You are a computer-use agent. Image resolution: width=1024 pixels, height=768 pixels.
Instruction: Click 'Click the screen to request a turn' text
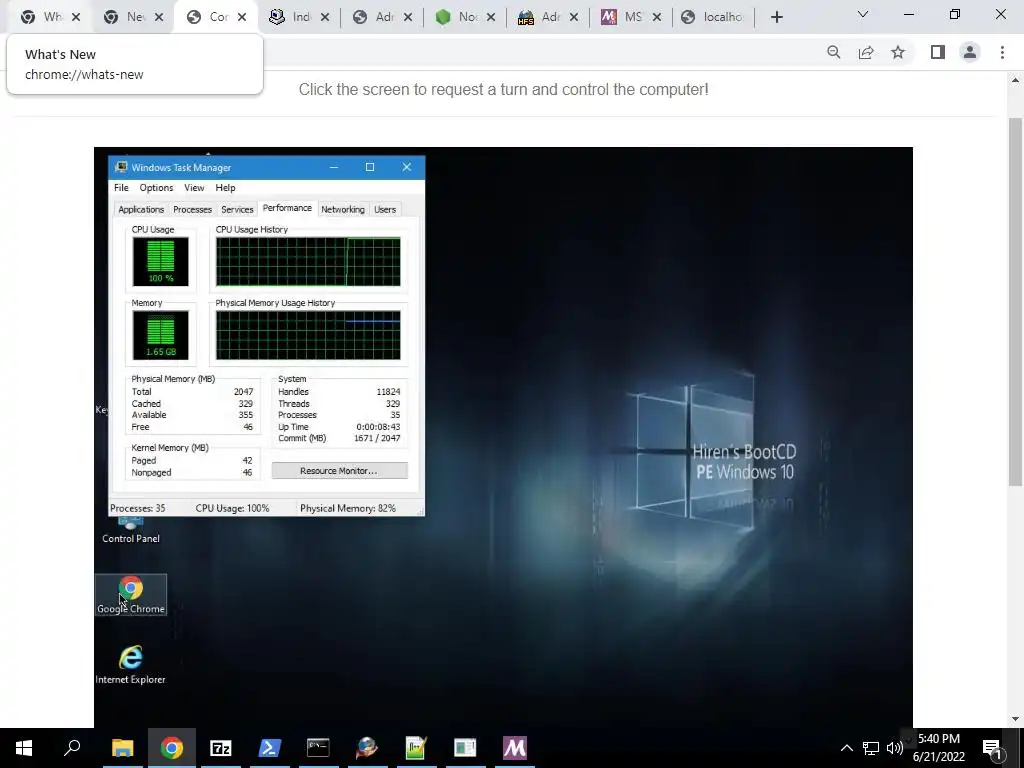tap(504, 89)
